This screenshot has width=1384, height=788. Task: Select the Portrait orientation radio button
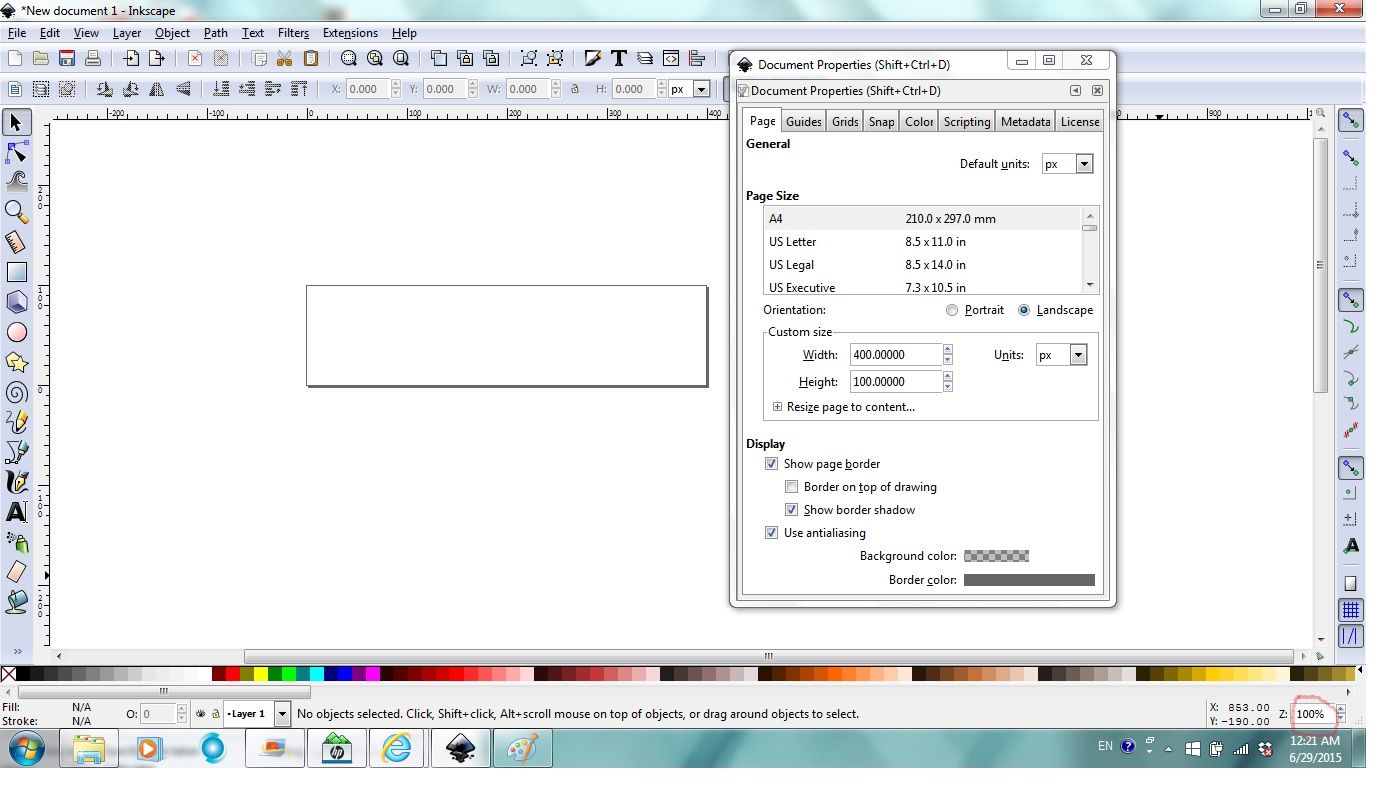click(x=952, y=310)
